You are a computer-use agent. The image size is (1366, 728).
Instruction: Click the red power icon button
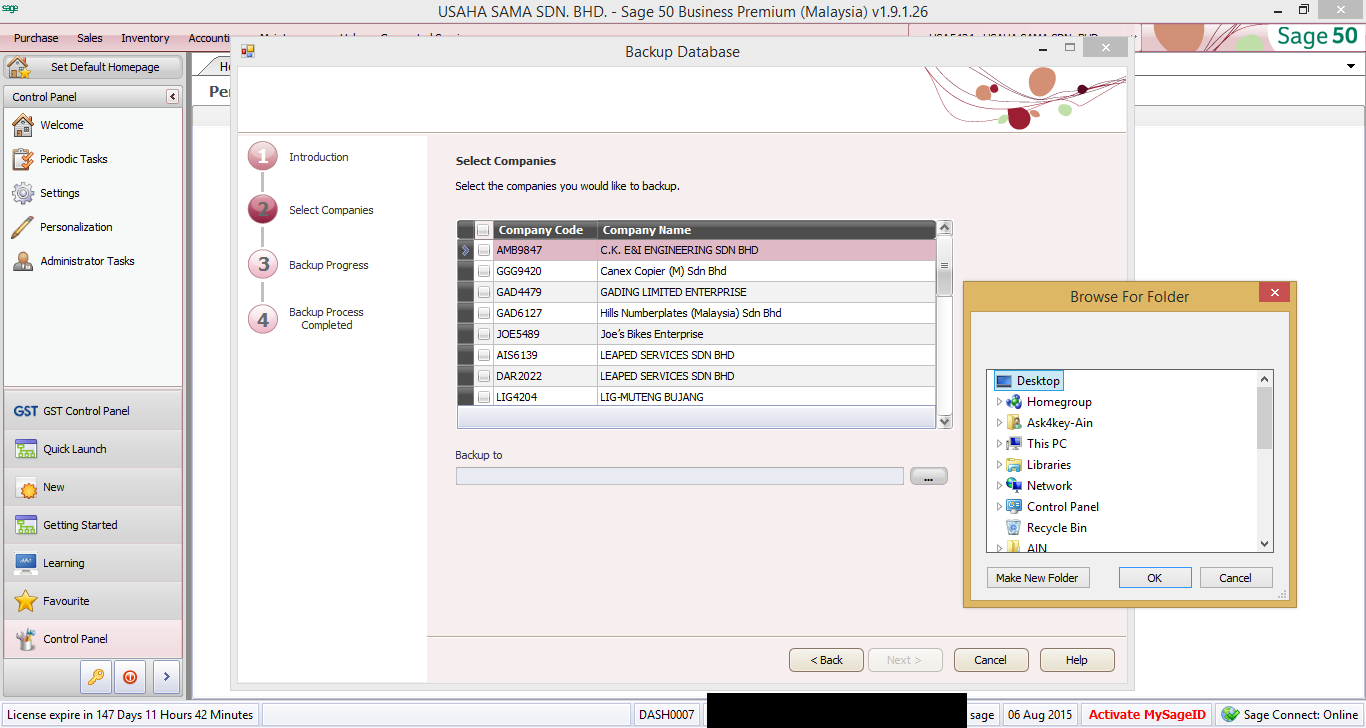point(130,677)
